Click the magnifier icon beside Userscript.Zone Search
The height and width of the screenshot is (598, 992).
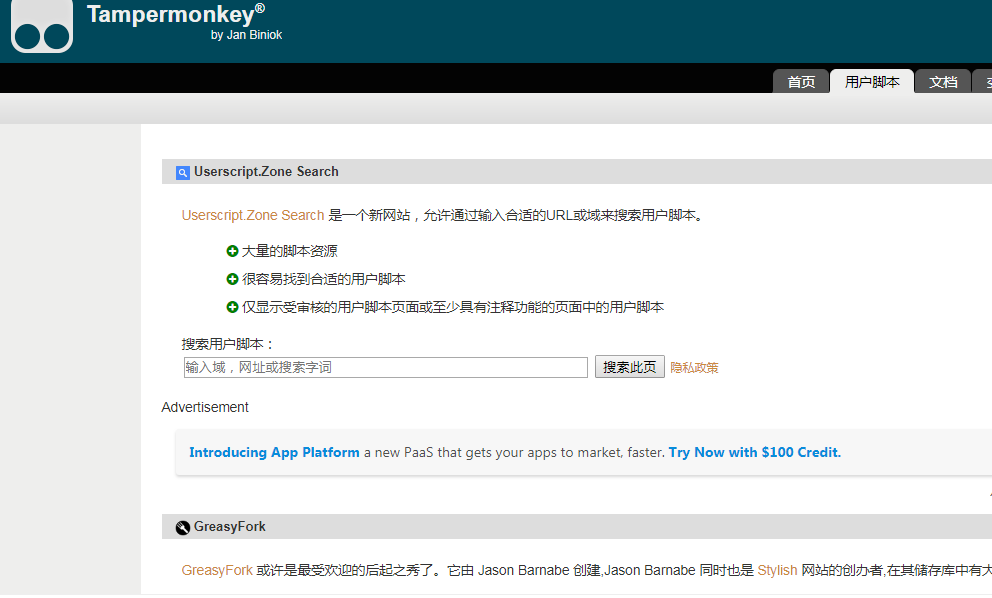click(182, 172)
